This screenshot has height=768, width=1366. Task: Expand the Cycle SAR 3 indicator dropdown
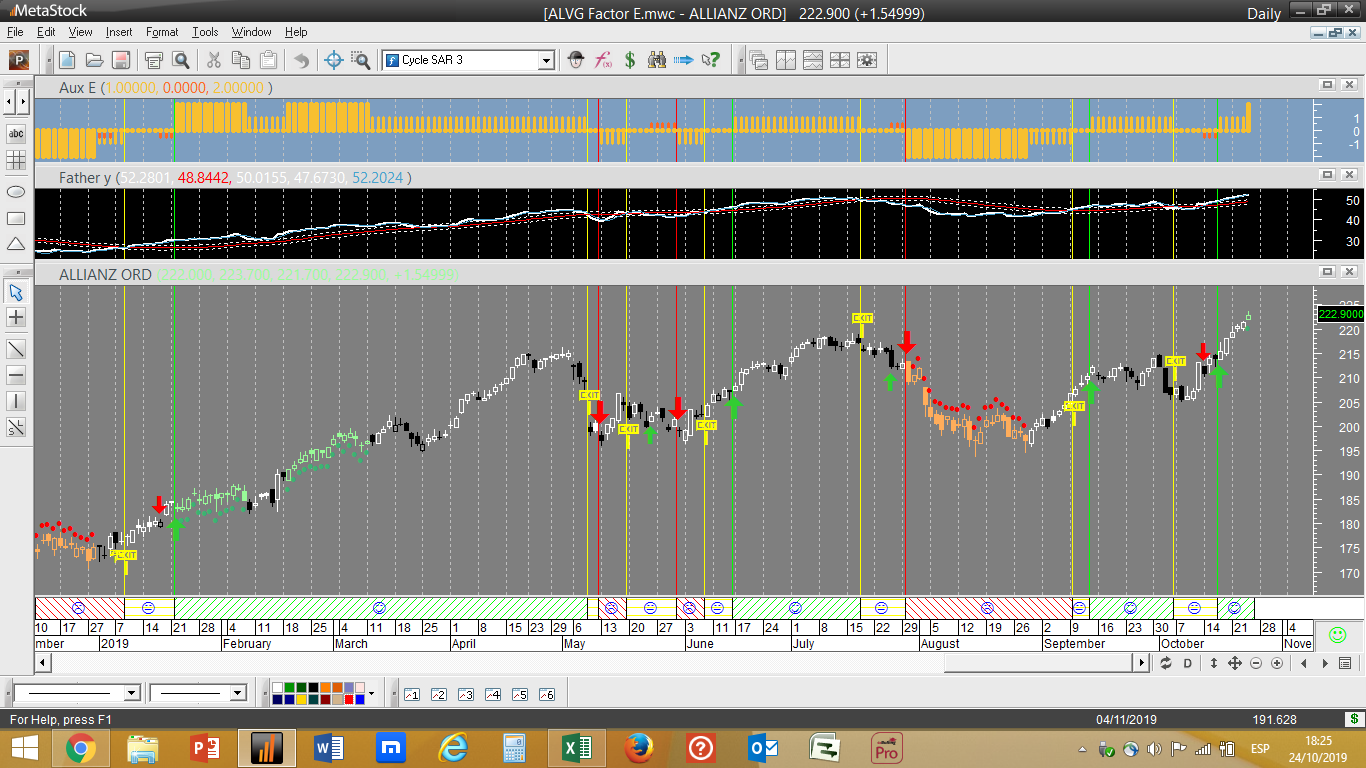click(x=546, y=60)
